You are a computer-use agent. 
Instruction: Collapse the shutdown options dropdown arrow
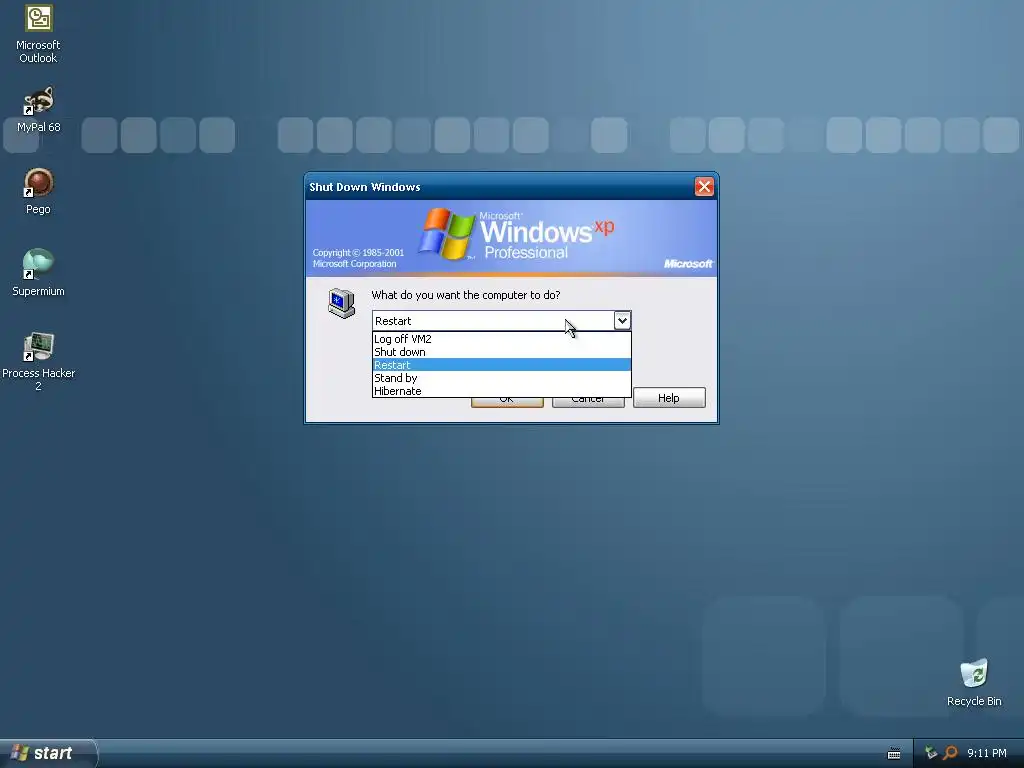622,321
